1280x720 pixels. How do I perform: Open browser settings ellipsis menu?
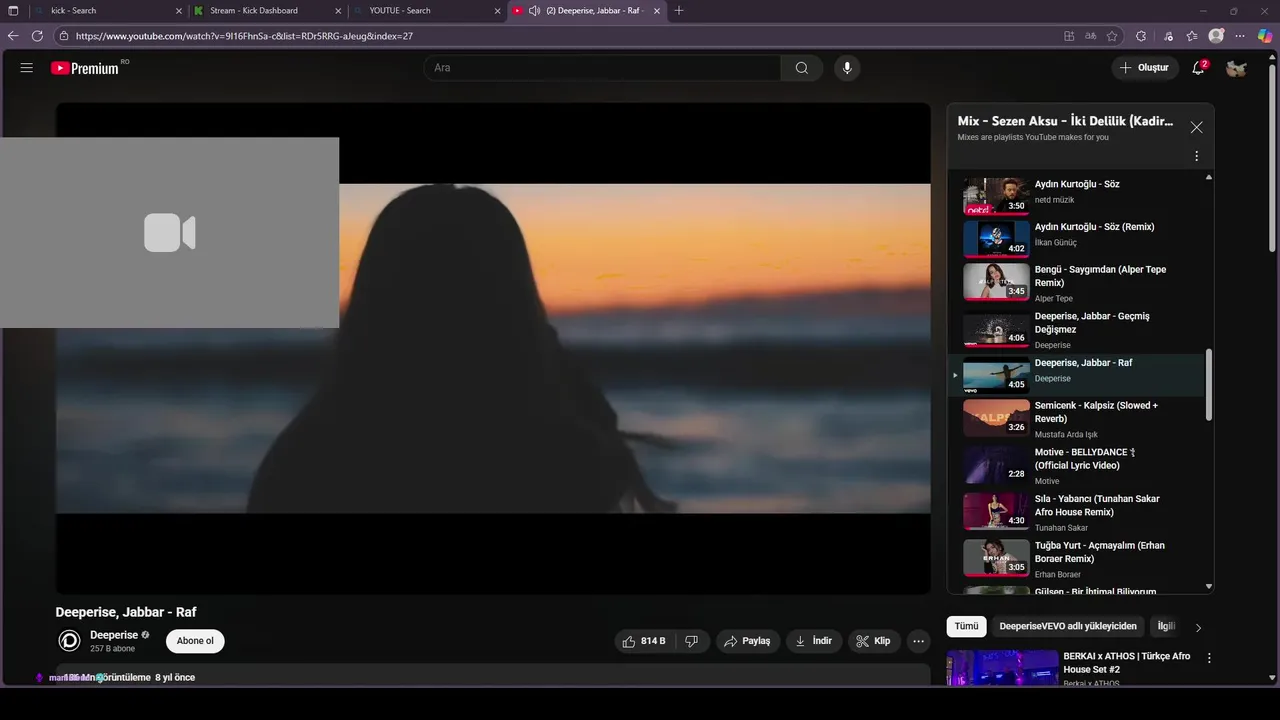[1241, 36]
